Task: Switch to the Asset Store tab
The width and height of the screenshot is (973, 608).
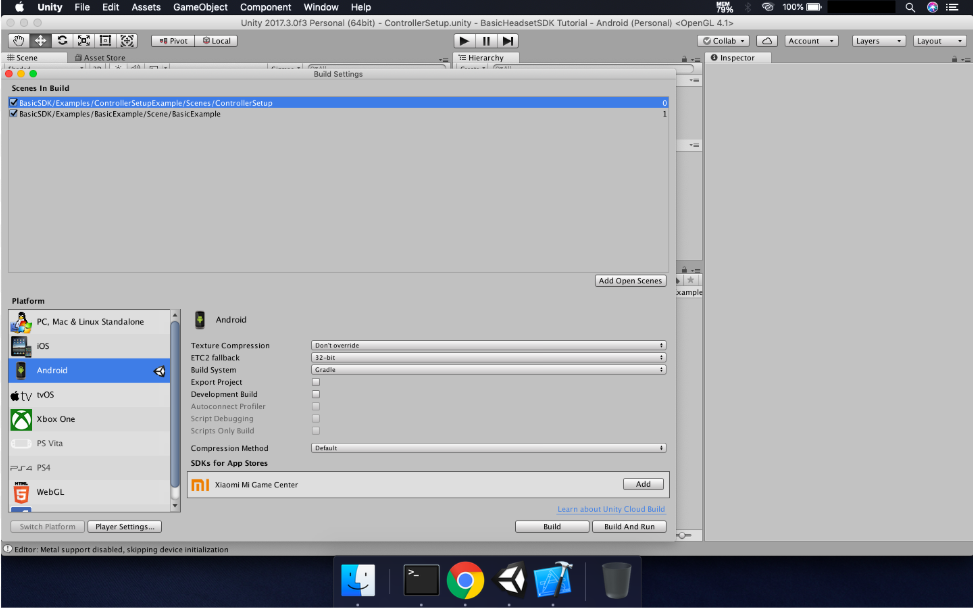Action: (x=100, y=58)
